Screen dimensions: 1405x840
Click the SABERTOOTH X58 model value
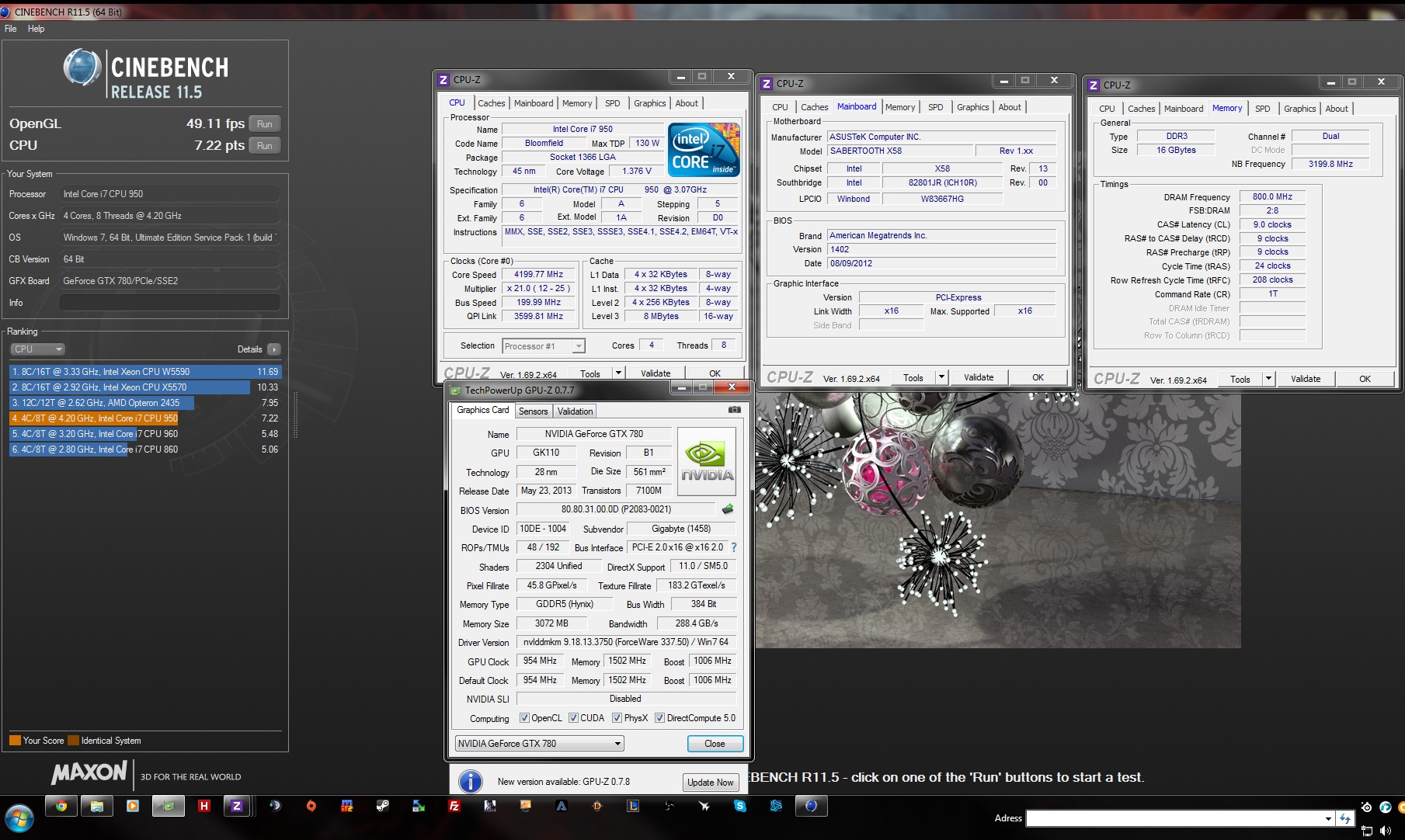click(x=899, y=151)
